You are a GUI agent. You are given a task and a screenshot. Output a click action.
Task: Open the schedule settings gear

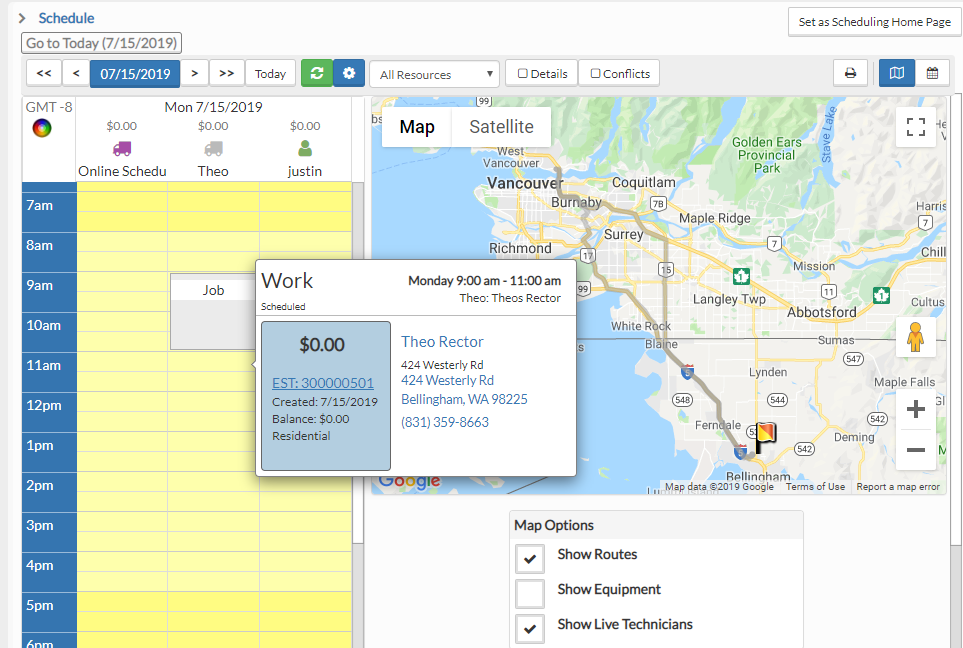348,72
